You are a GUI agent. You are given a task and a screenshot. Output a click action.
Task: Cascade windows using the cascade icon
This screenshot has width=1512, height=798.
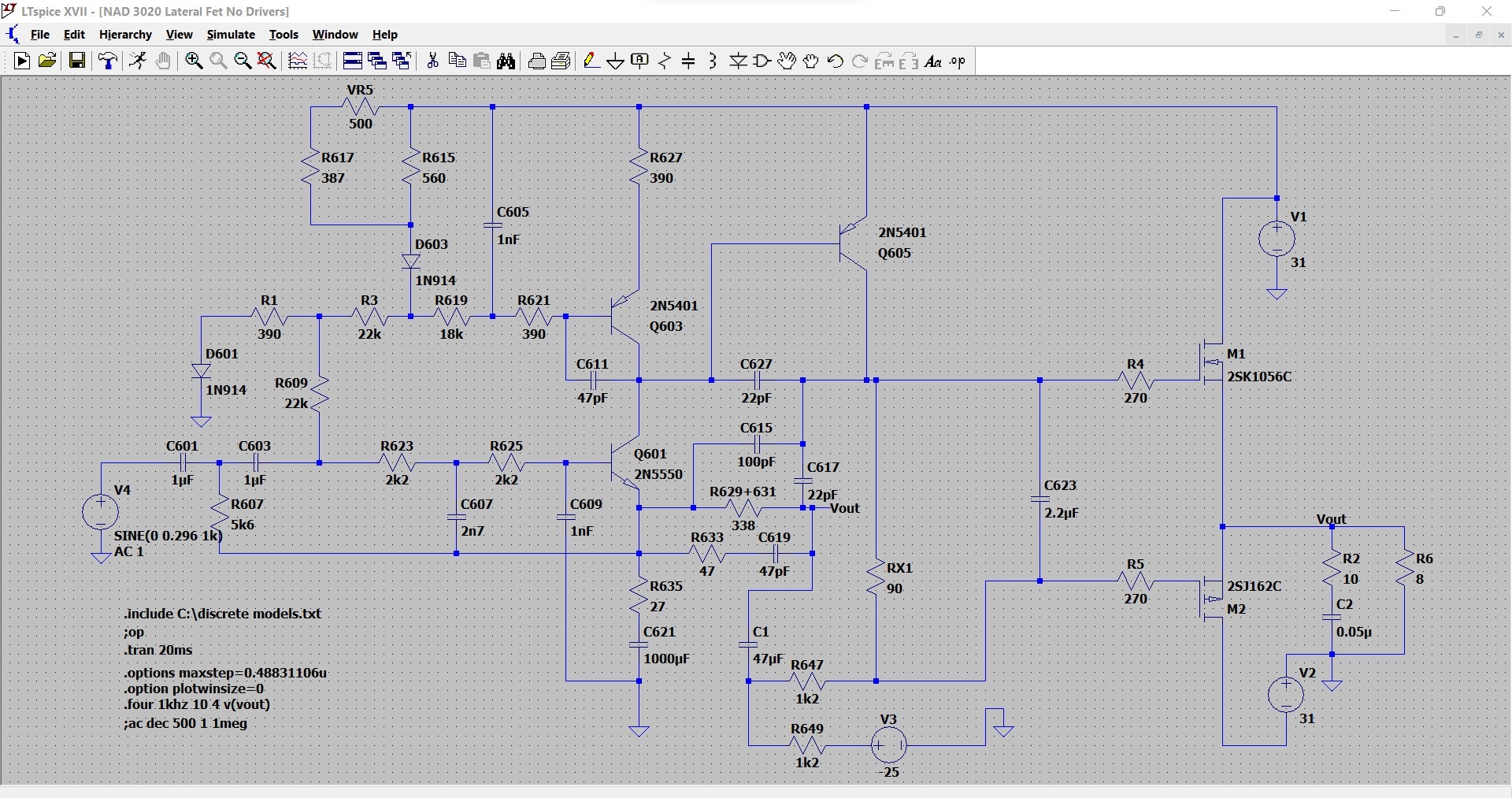[377, 61]
